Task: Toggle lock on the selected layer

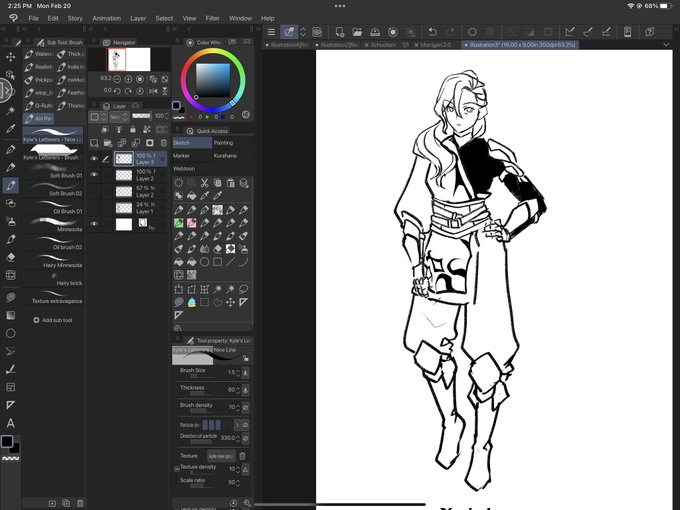Action: (x=133, y=129)
